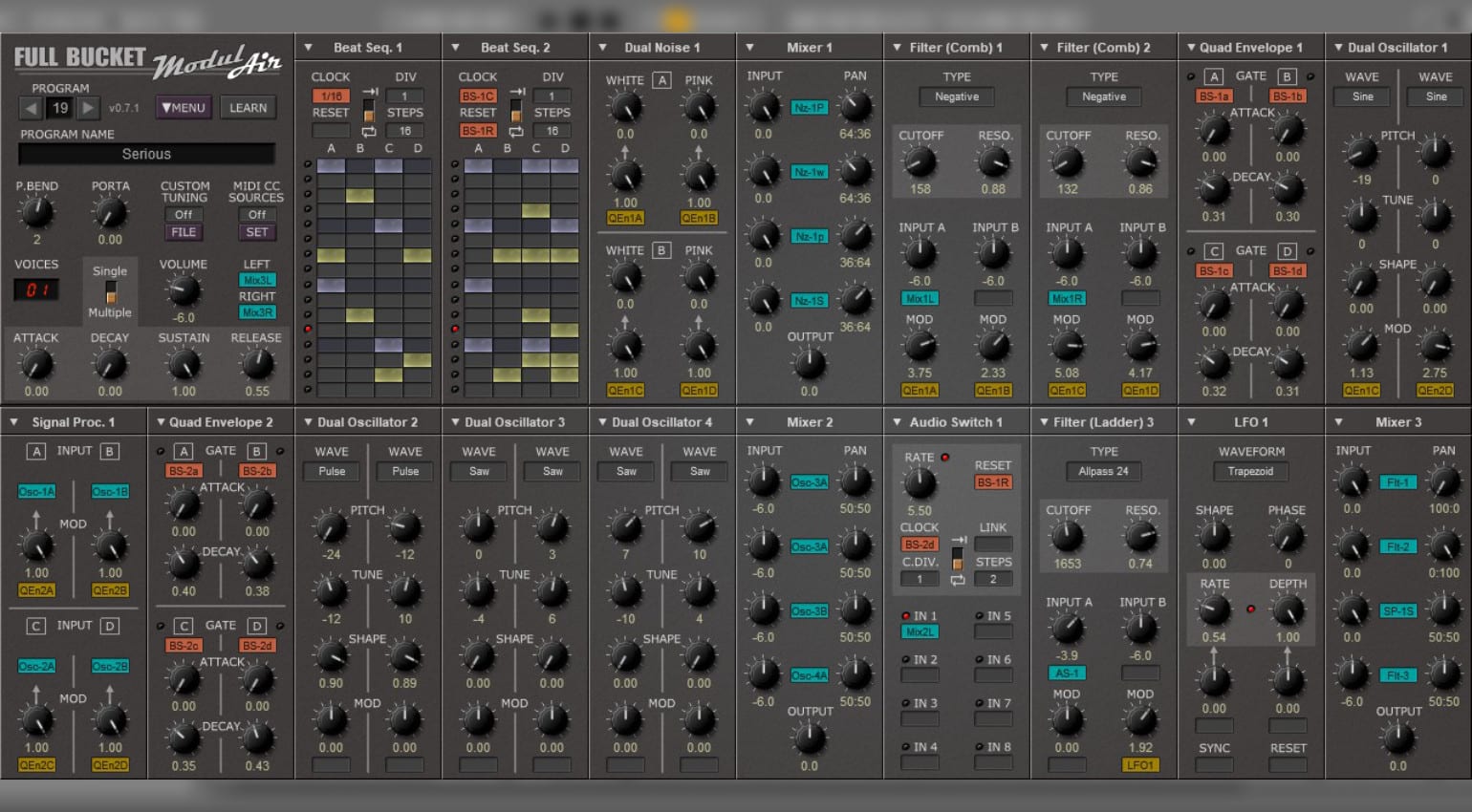Click the boxed A input label in Signal Proc. 1
This screenshot has width=1472, height=812.
pyautogui.click(x=36, y=451)
